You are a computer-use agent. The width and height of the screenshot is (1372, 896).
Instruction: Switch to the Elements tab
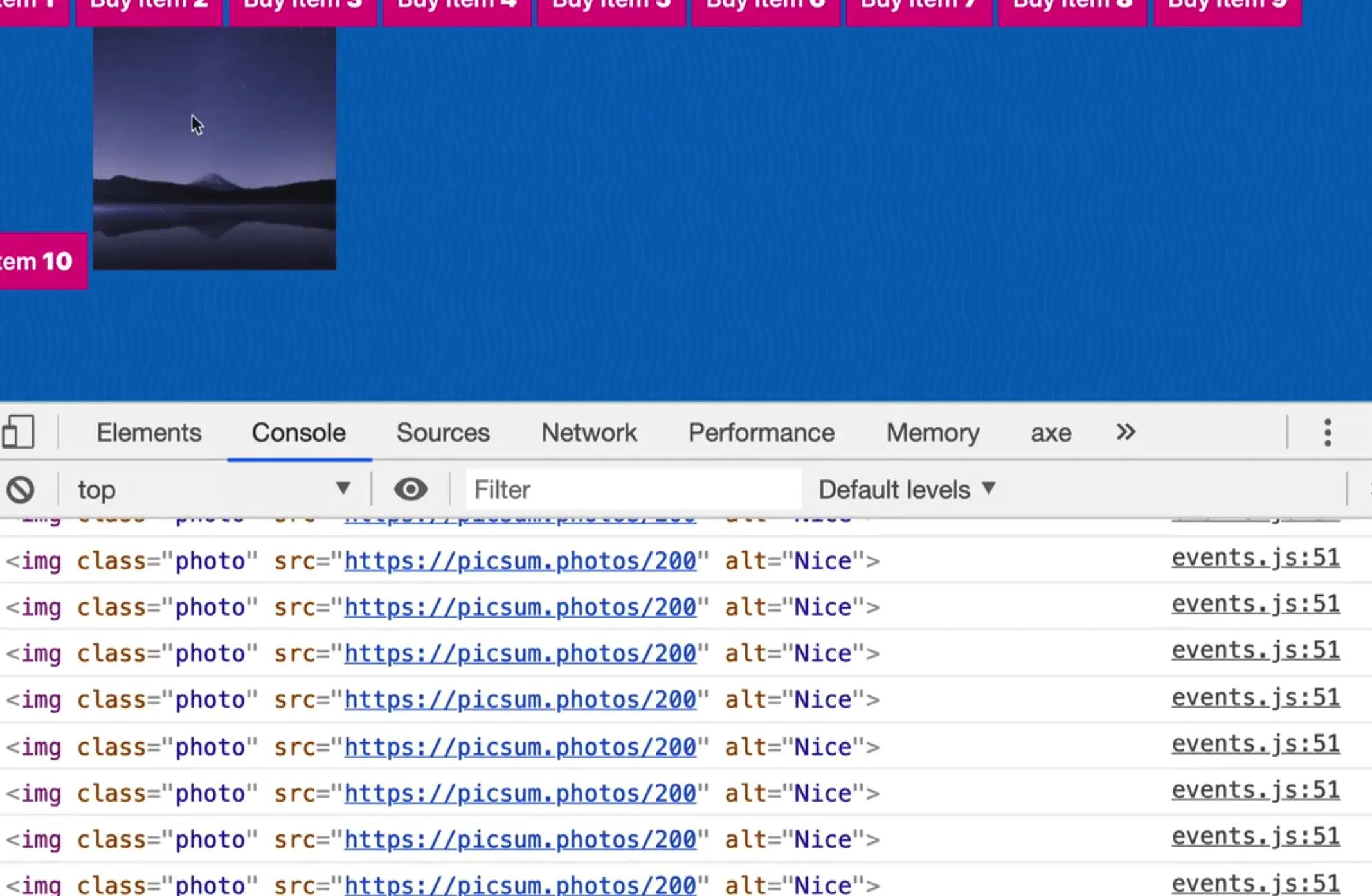point(149,433)
